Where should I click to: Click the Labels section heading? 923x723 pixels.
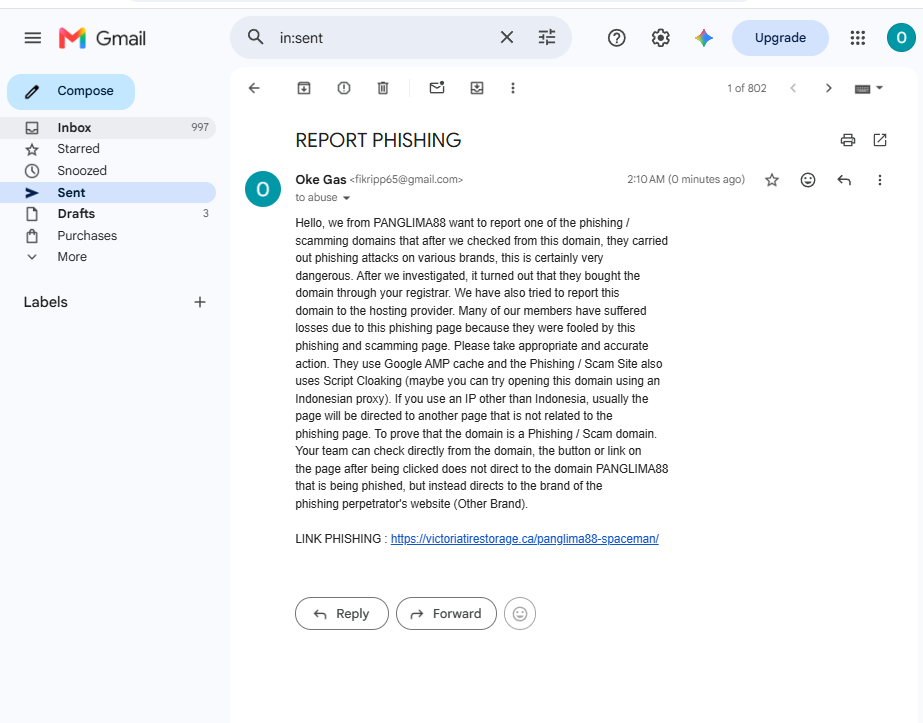click(x=45, y=302)
